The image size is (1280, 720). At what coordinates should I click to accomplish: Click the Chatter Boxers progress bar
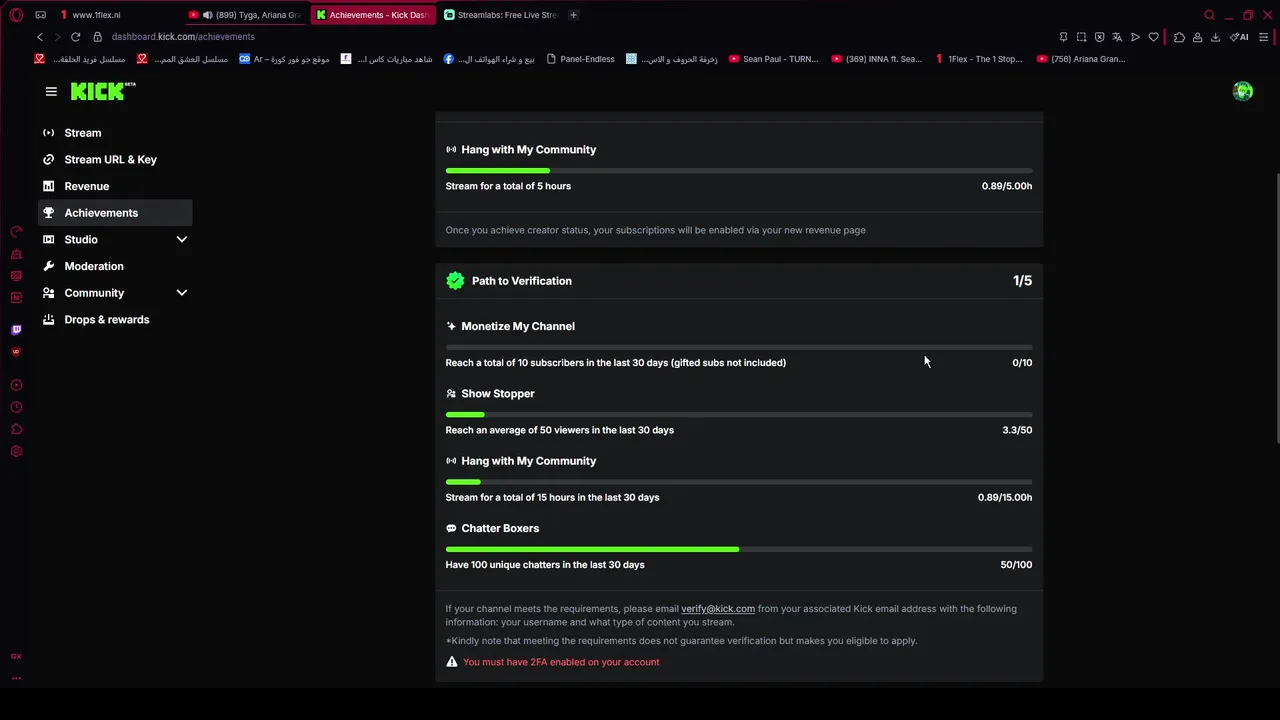[739, 549]
